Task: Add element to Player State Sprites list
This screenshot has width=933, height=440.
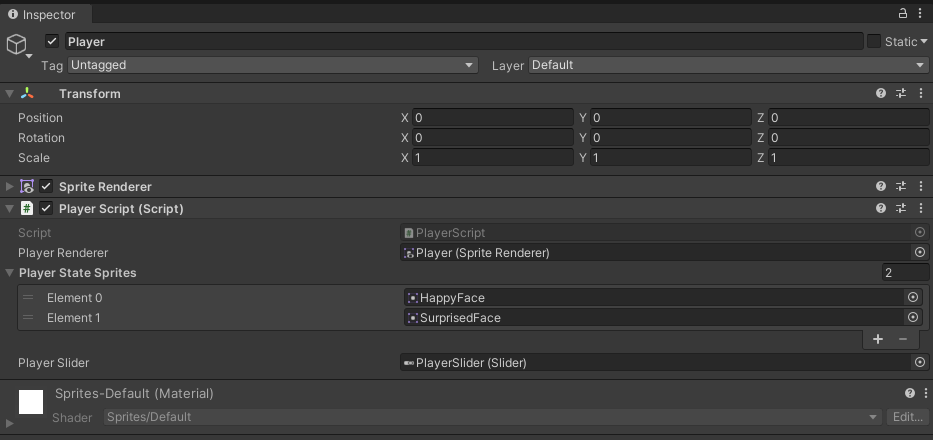Action: [x=878, y=339]
